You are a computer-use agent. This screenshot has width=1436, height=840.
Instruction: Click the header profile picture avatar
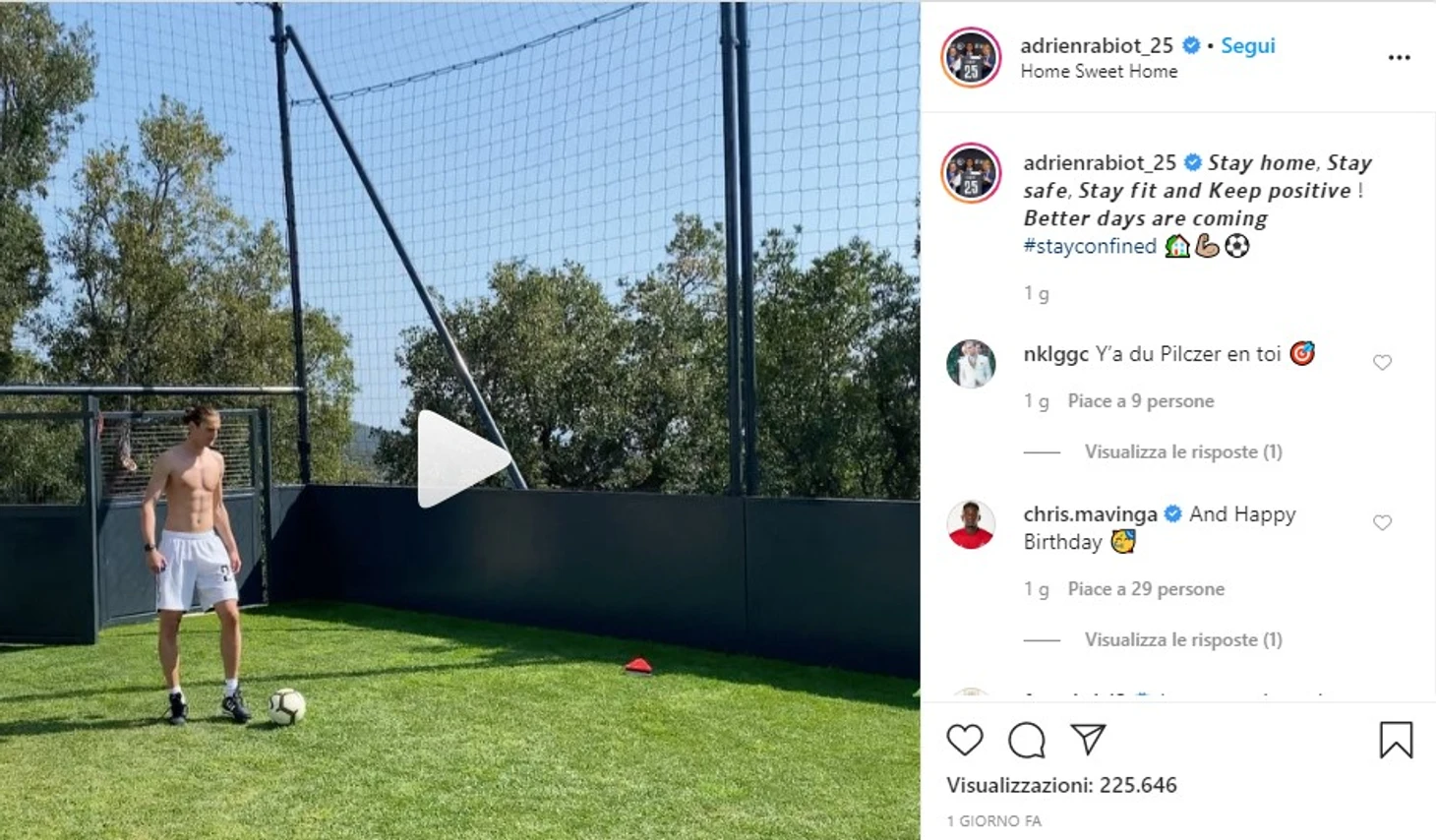tap(971, 57)
